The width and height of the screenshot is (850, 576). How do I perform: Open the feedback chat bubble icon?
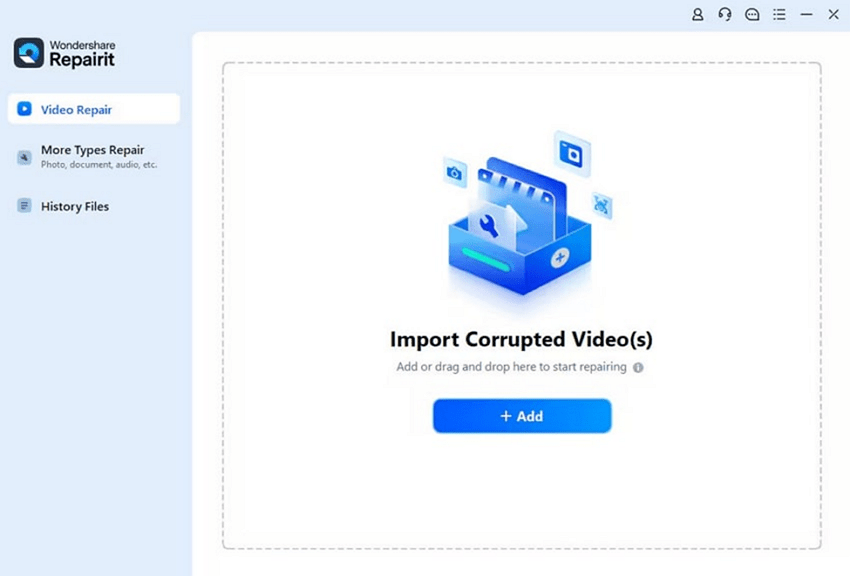(x=752, y=15)
